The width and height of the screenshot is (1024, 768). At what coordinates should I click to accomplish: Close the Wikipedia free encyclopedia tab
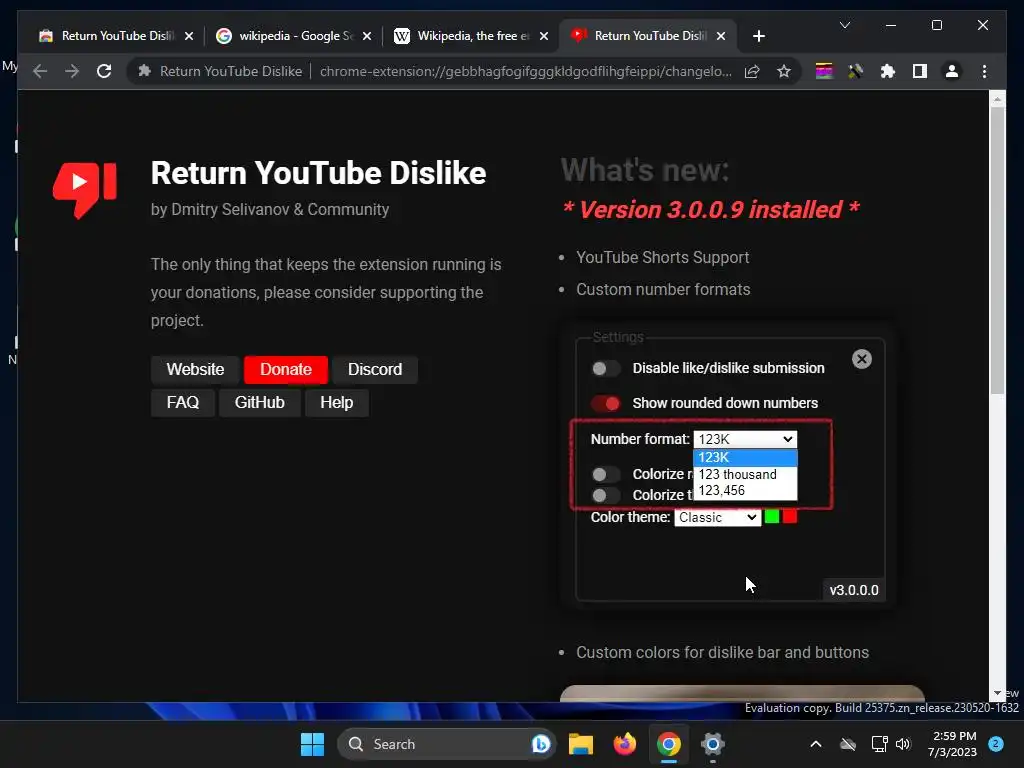tap(543, 36)
